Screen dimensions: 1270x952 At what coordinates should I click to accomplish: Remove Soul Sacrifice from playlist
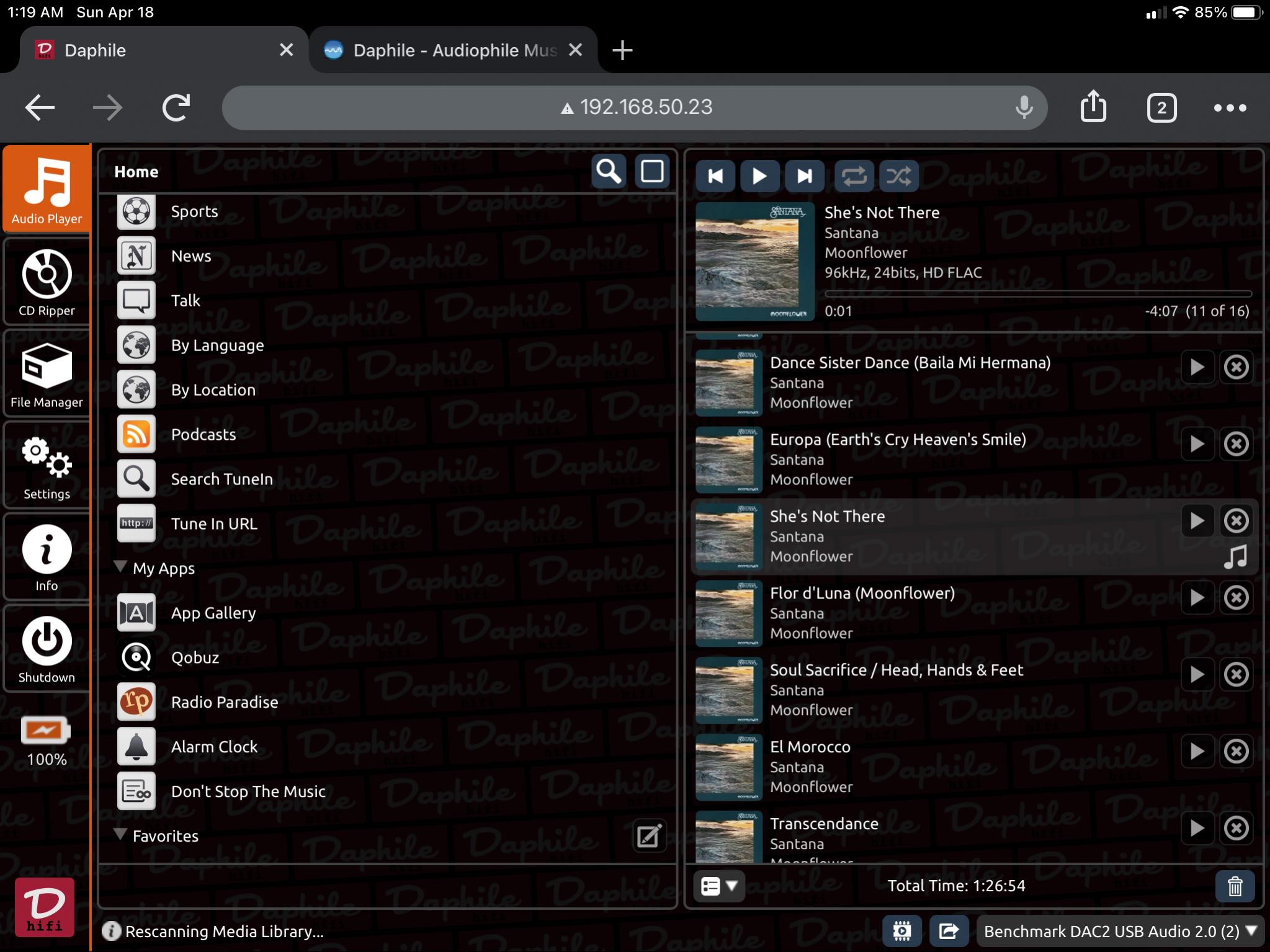1236,675
